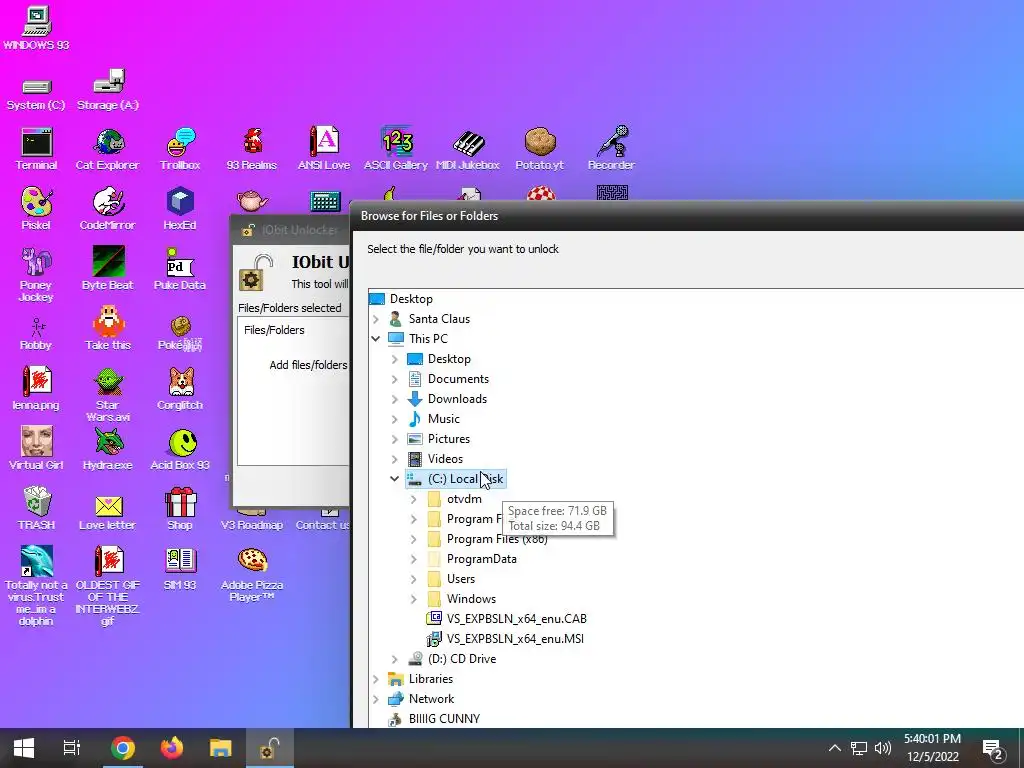Open the MIDI Jukebox icon

coord(468,149)
